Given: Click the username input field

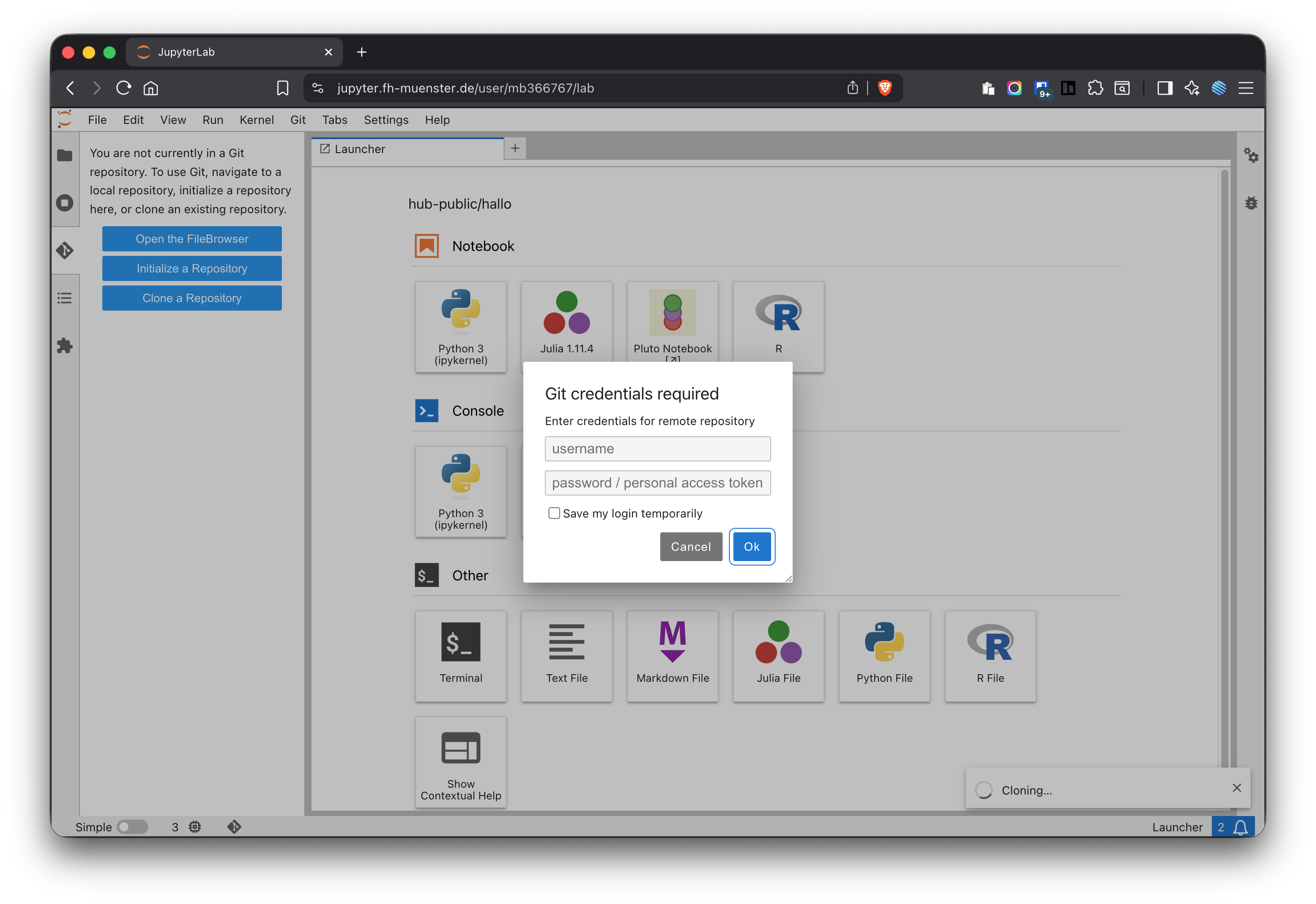Looking at the screenshot, I should [657, 448].
